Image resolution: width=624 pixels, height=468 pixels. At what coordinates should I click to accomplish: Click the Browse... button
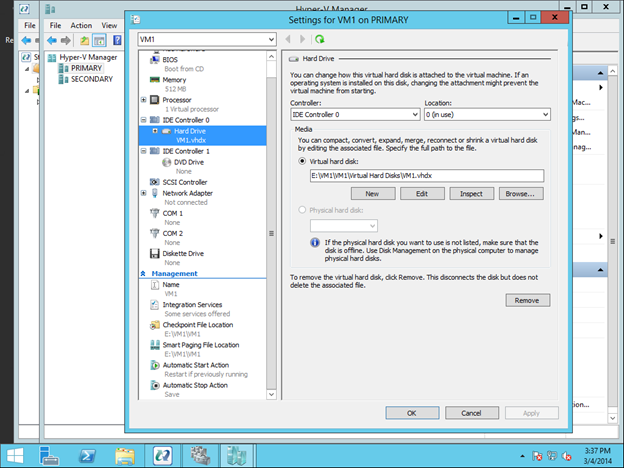[x=520, y=193]
